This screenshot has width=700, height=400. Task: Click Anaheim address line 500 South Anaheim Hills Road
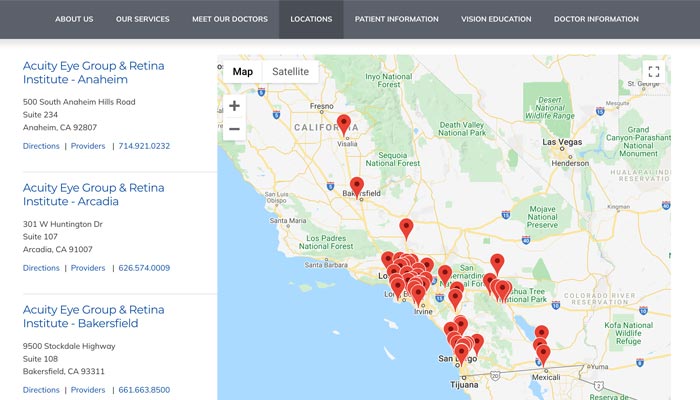79,102
